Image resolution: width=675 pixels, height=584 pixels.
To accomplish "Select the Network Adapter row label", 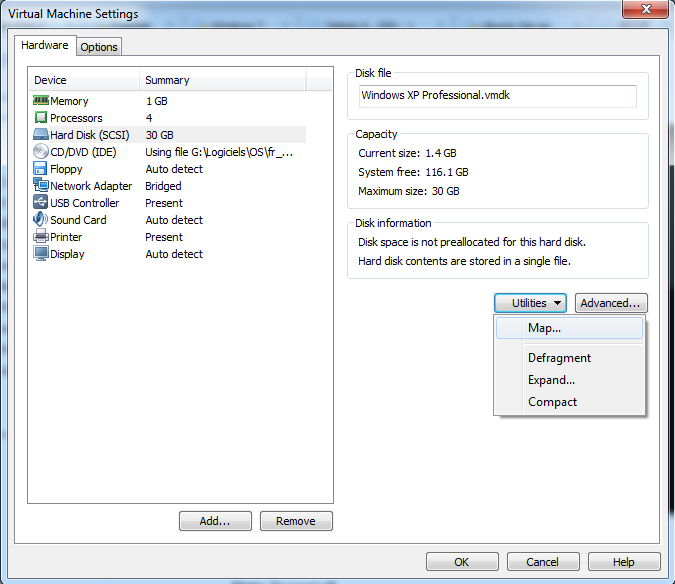I will pyautogui.click(x=91, y=186).
